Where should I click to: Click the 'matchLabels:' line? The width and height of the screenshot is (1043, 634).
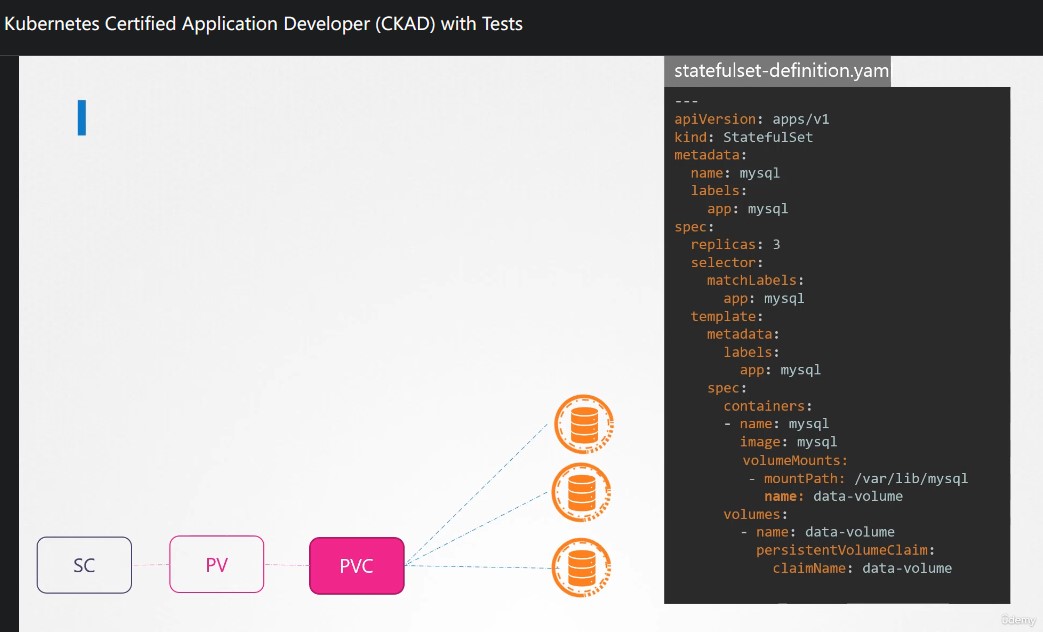click(755, 280)
